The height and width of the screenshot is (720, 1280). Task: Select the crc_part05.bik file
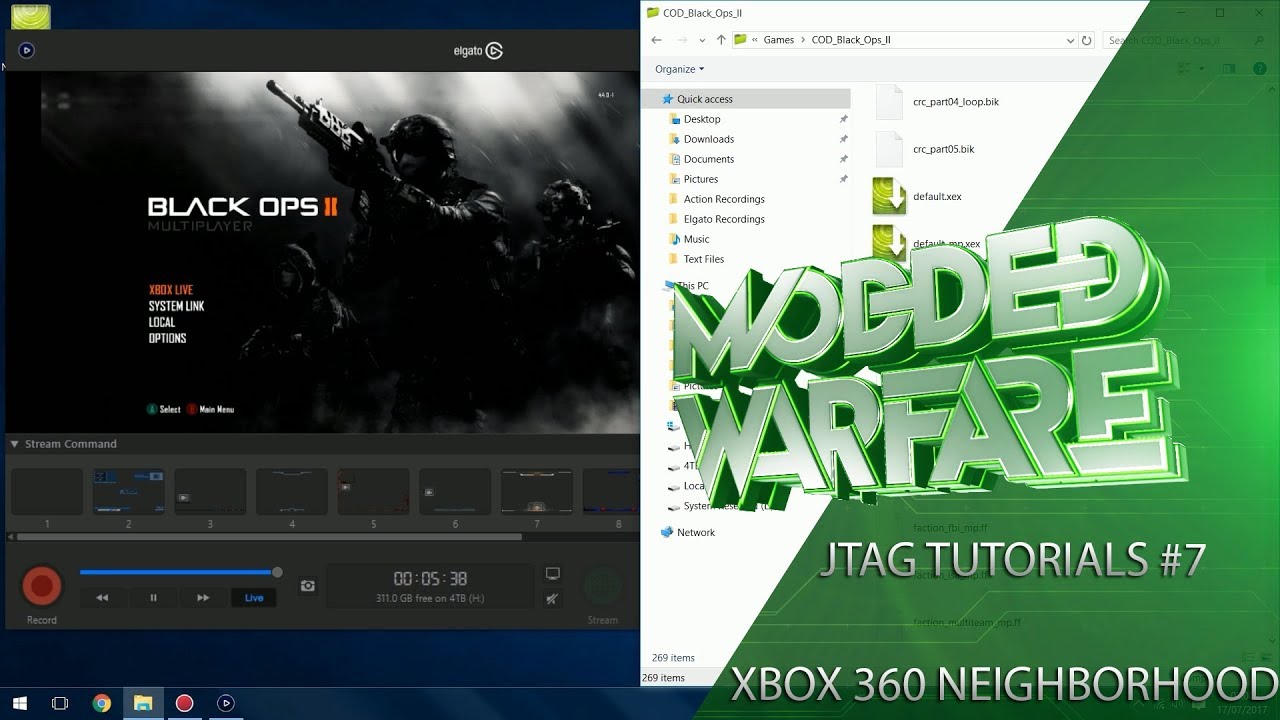coord(943,149)
